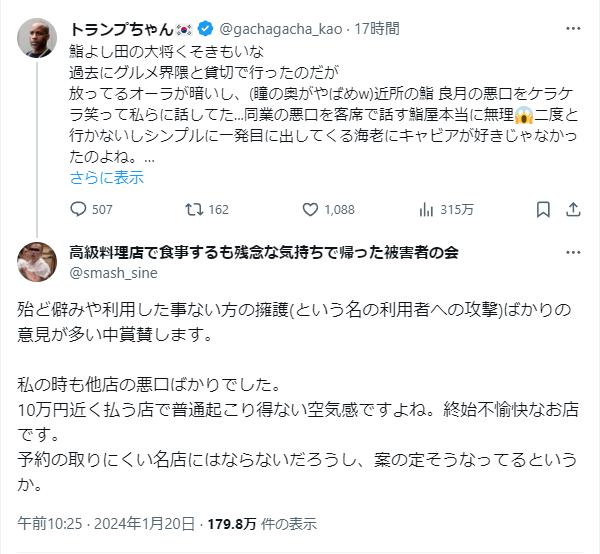Expand the tweet with さらに表示
Screen dimensions: 600x554
tap(107, 177)
